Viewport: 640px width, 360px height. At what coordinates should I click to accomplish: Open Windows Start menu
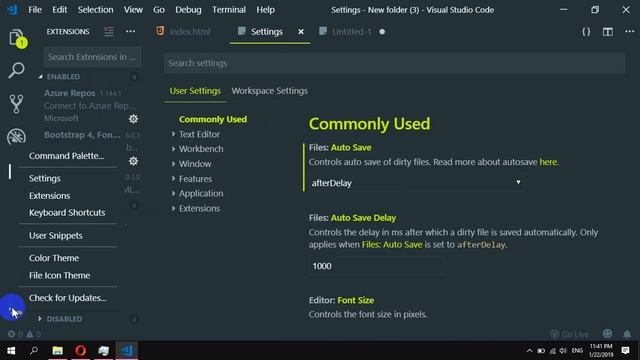tap(11, 351)
